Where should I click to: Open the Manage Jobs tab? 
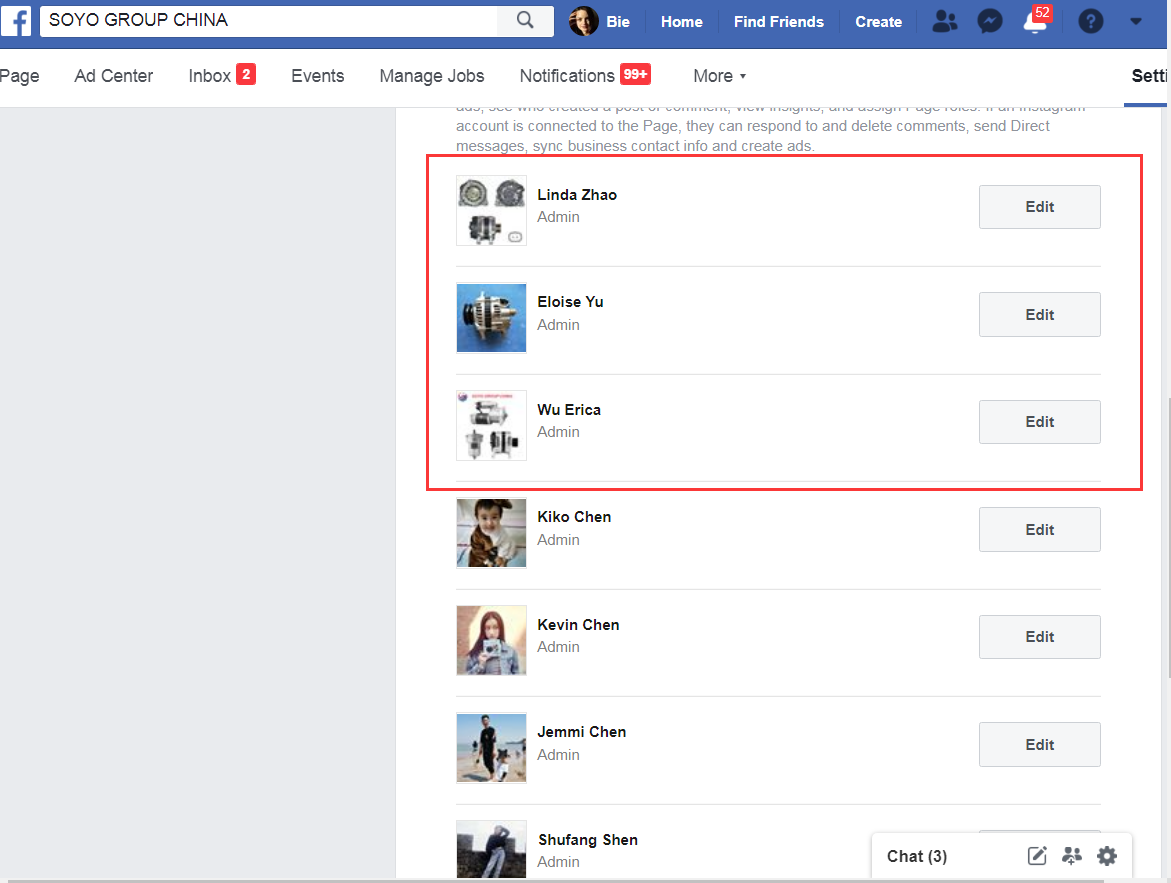(x=432, y=76)
